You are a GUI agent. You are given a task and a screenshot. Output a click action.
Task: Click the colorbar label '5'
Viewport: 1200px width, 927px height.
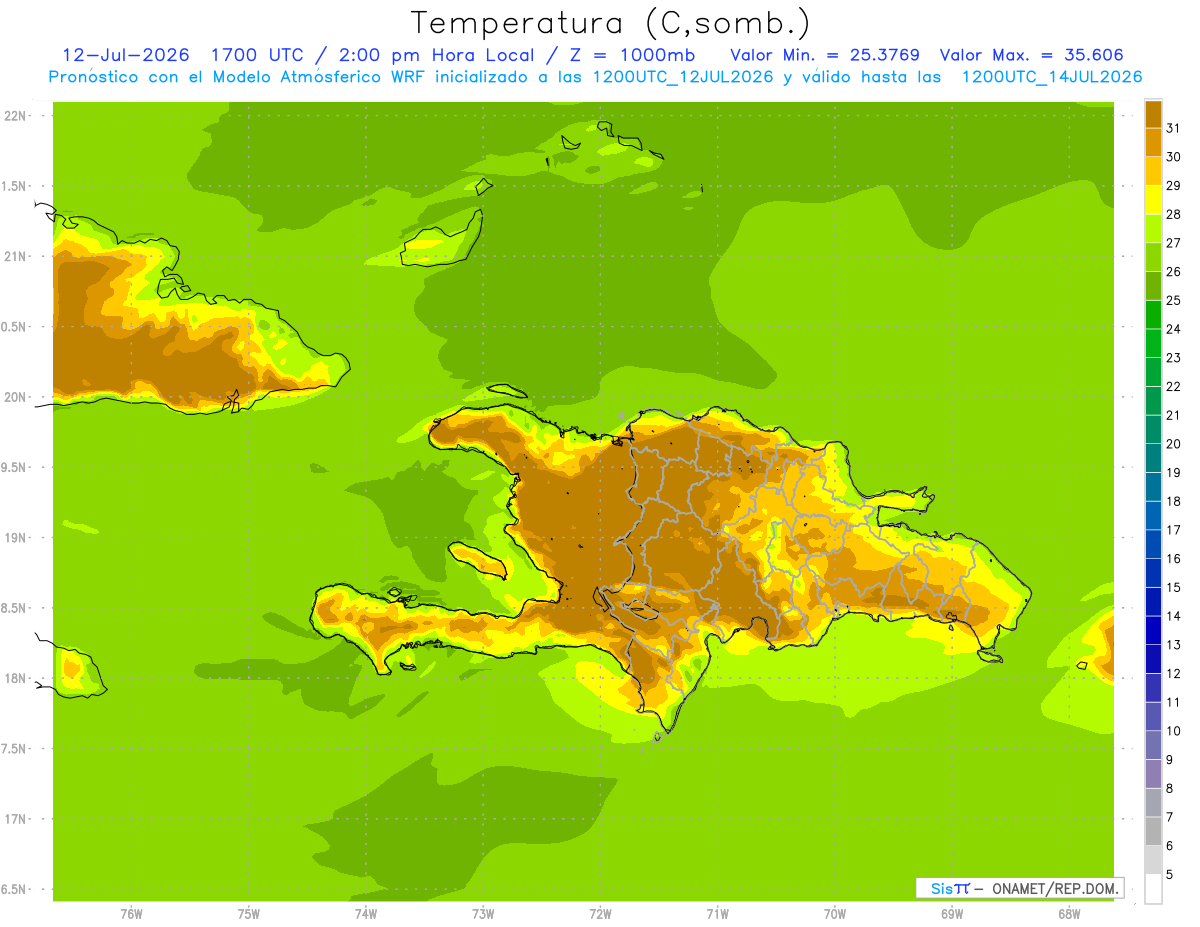pos(1170,875)
